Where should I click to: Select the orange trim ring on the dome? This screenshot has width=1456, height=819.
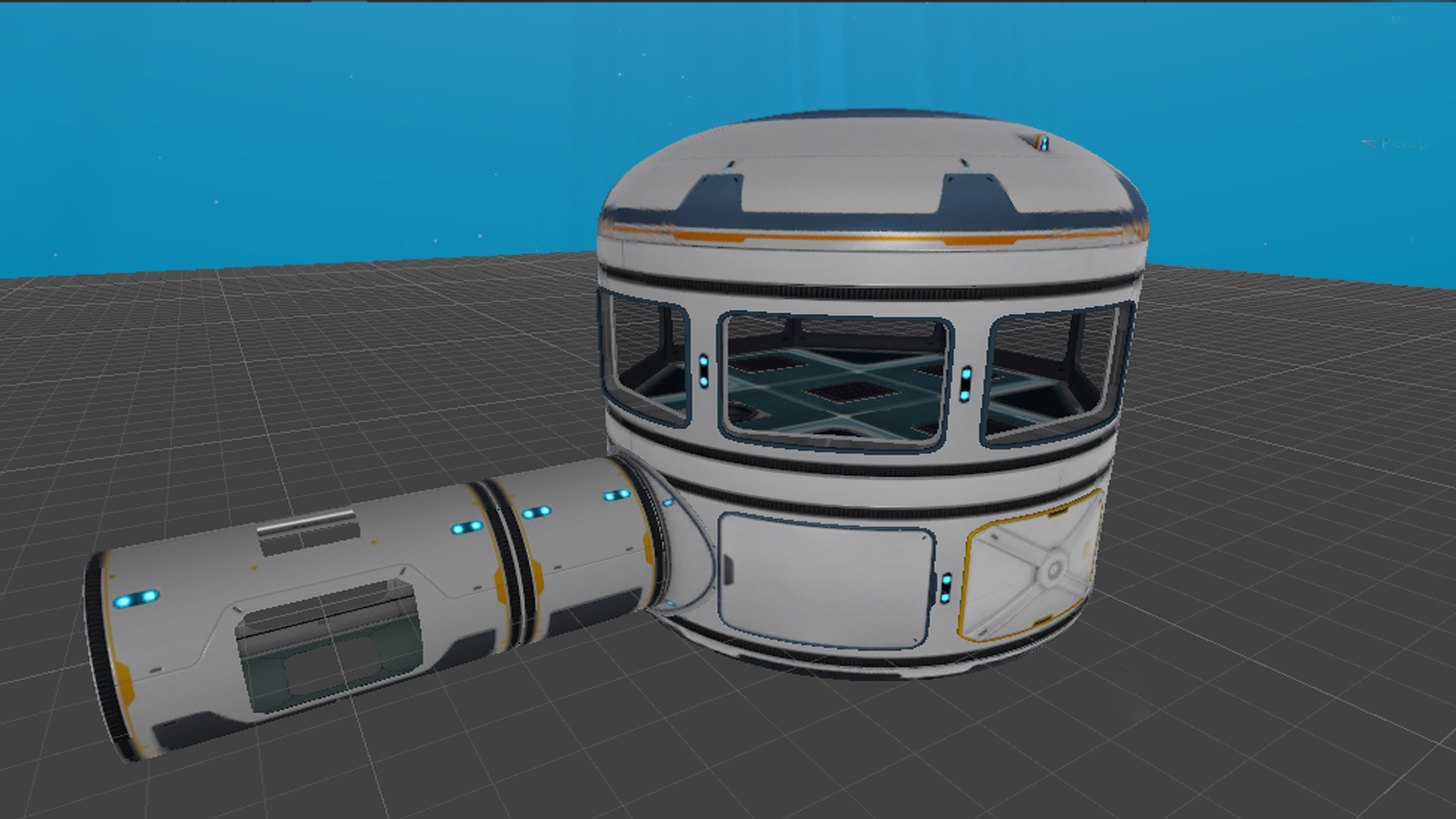[872, 239]
